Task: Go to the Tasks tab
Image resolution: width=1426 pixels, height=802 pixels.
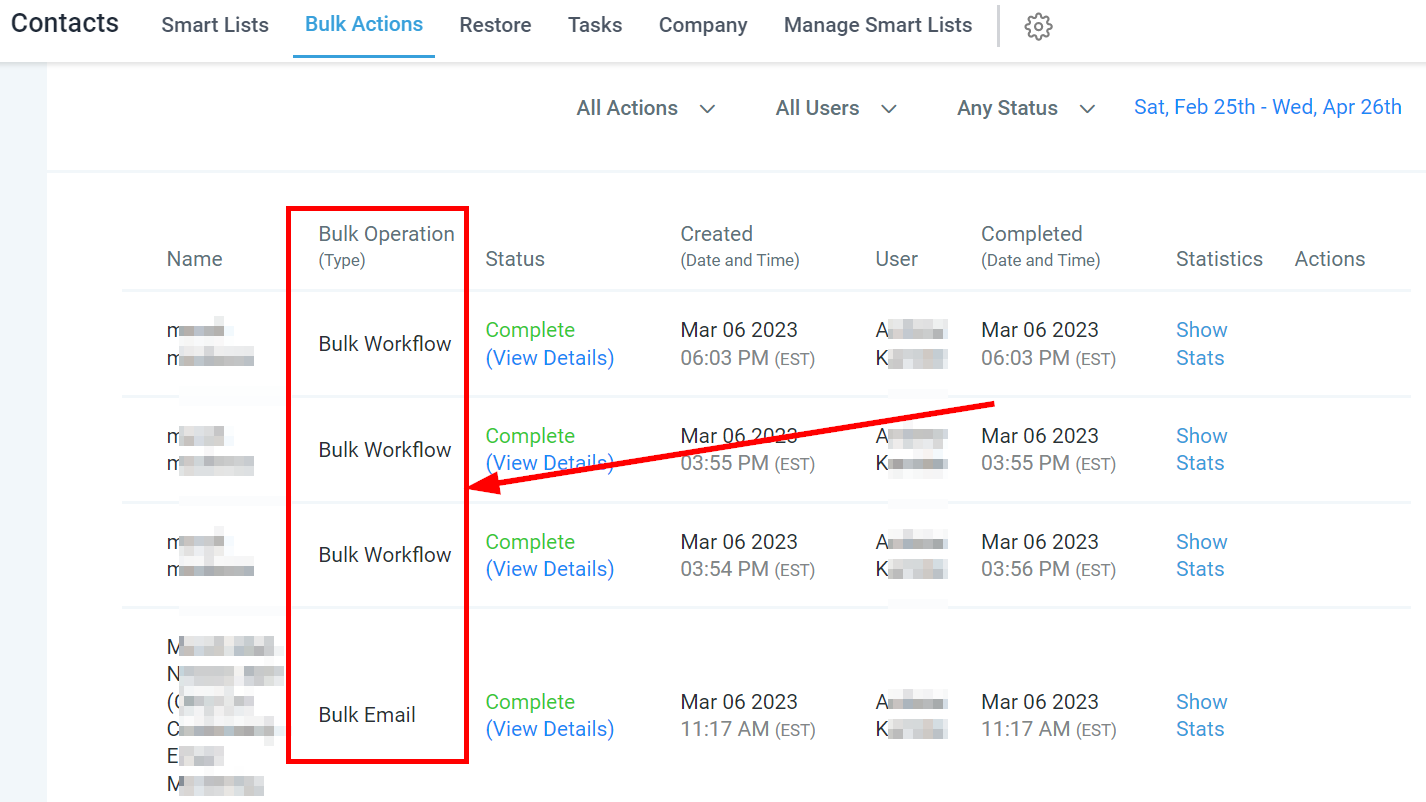Action: 595,25
